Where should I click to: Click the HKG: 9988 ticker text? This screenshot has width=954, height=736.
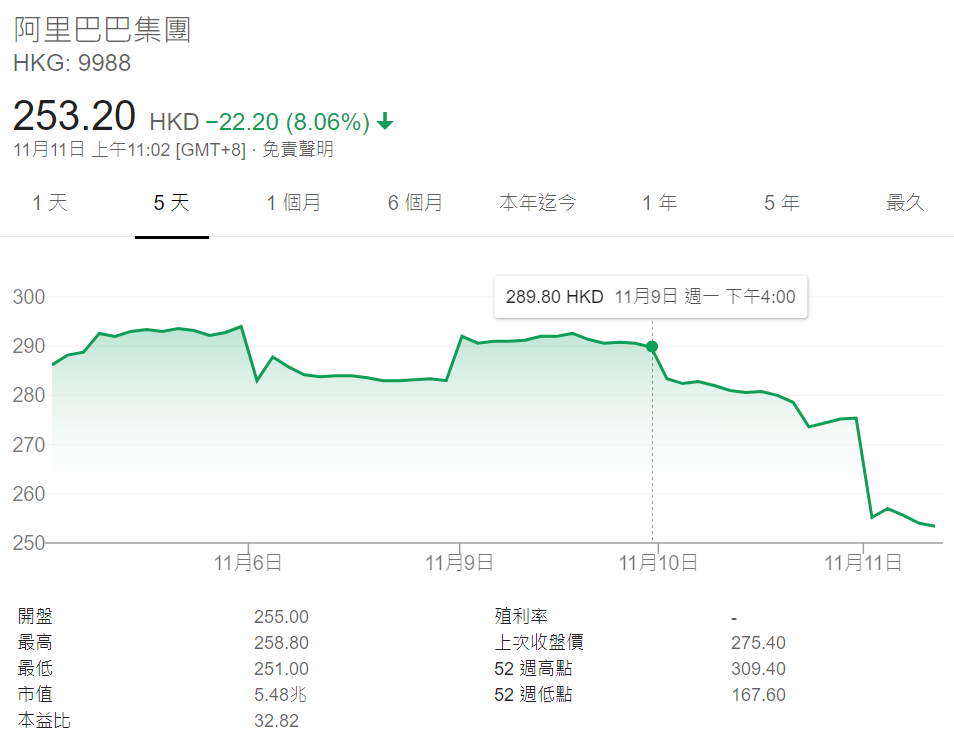pyautogui.click(x=72, y=63)
